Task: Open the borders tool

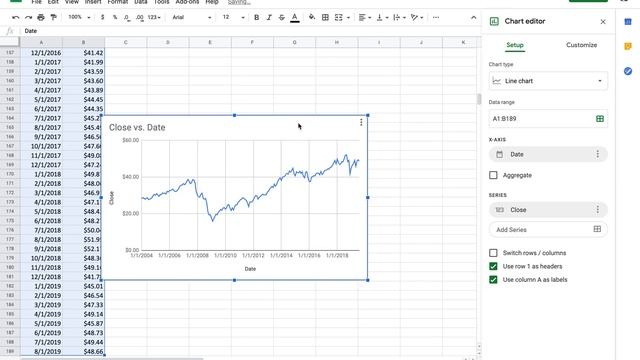Action: coord(325,18)
